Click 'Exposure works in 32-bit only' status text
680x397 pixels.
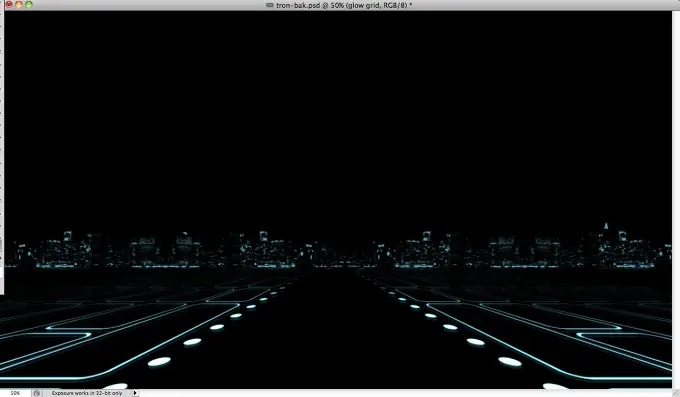pos(87,393)
